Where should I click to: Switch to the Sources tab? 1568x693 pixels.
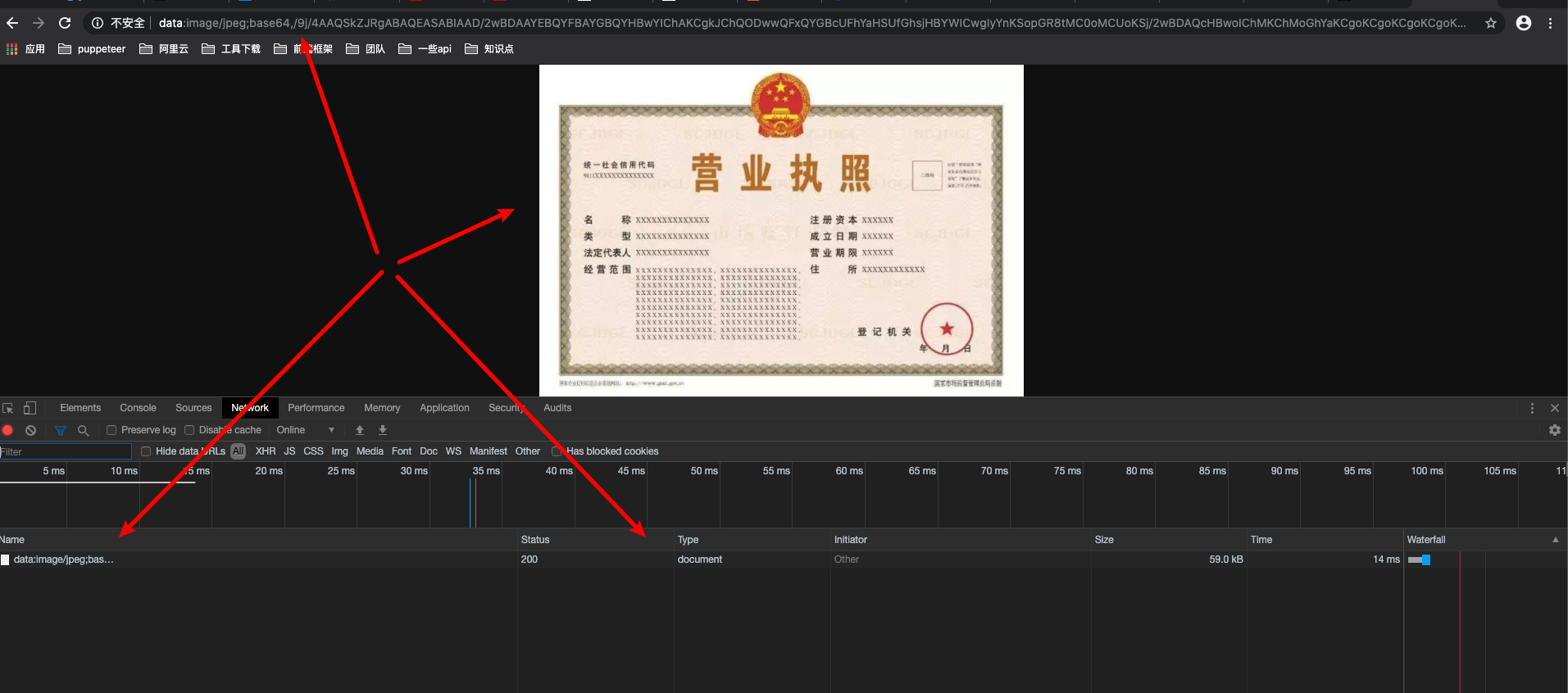pos(193,408)
